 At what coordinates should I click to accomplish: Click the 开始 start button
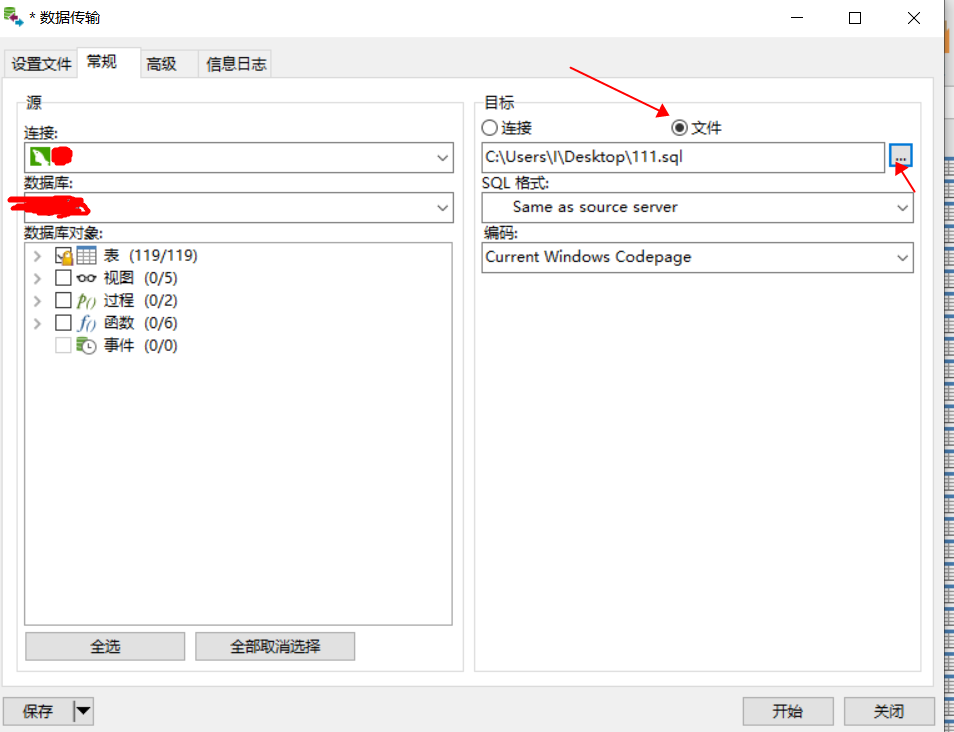[x=787, y=711]
